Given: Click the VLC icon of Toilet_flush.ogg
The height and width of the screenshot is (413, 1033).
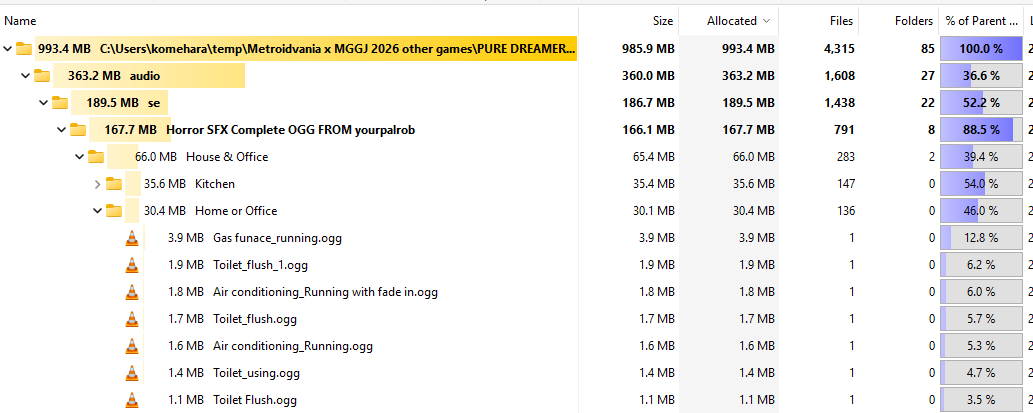Looking at the screenshot, I should (132, 319).
